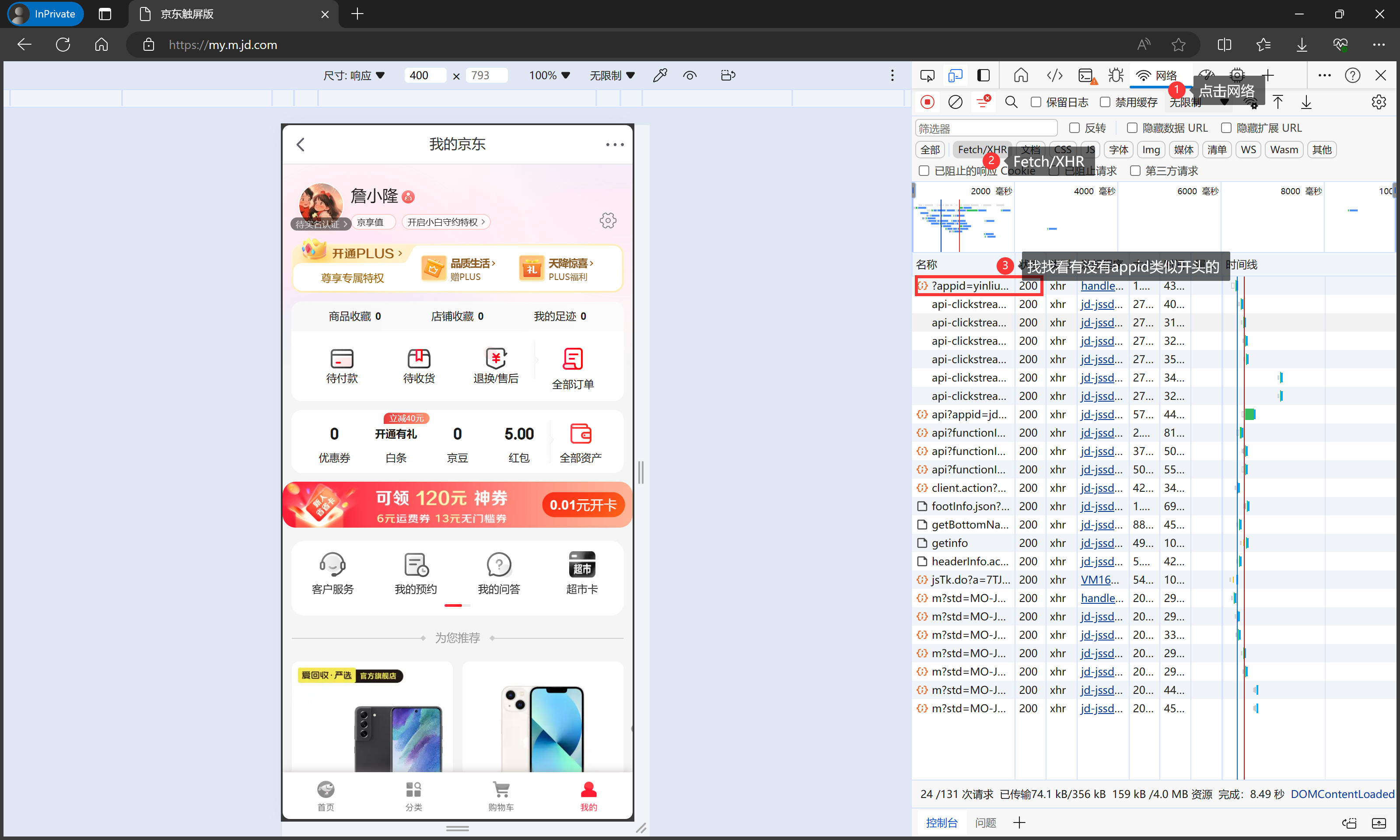Image resolution: width=1400 pixels, height=840 pixels.
Task: Select the Img filter tab
Action: [1151, 150]
